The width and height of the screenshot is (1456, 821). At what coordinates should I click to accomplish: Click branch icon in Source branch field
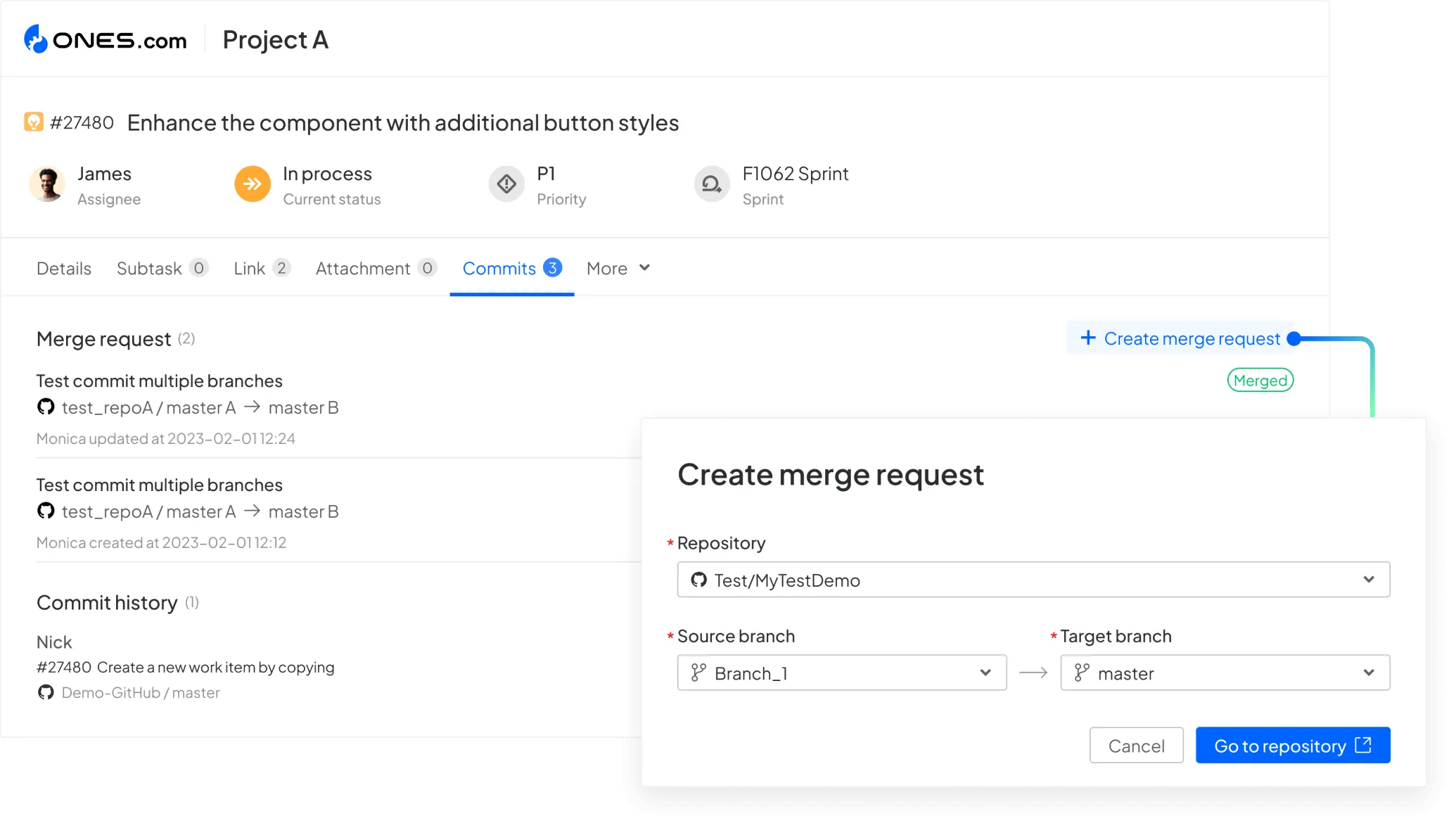coord(698,673)
